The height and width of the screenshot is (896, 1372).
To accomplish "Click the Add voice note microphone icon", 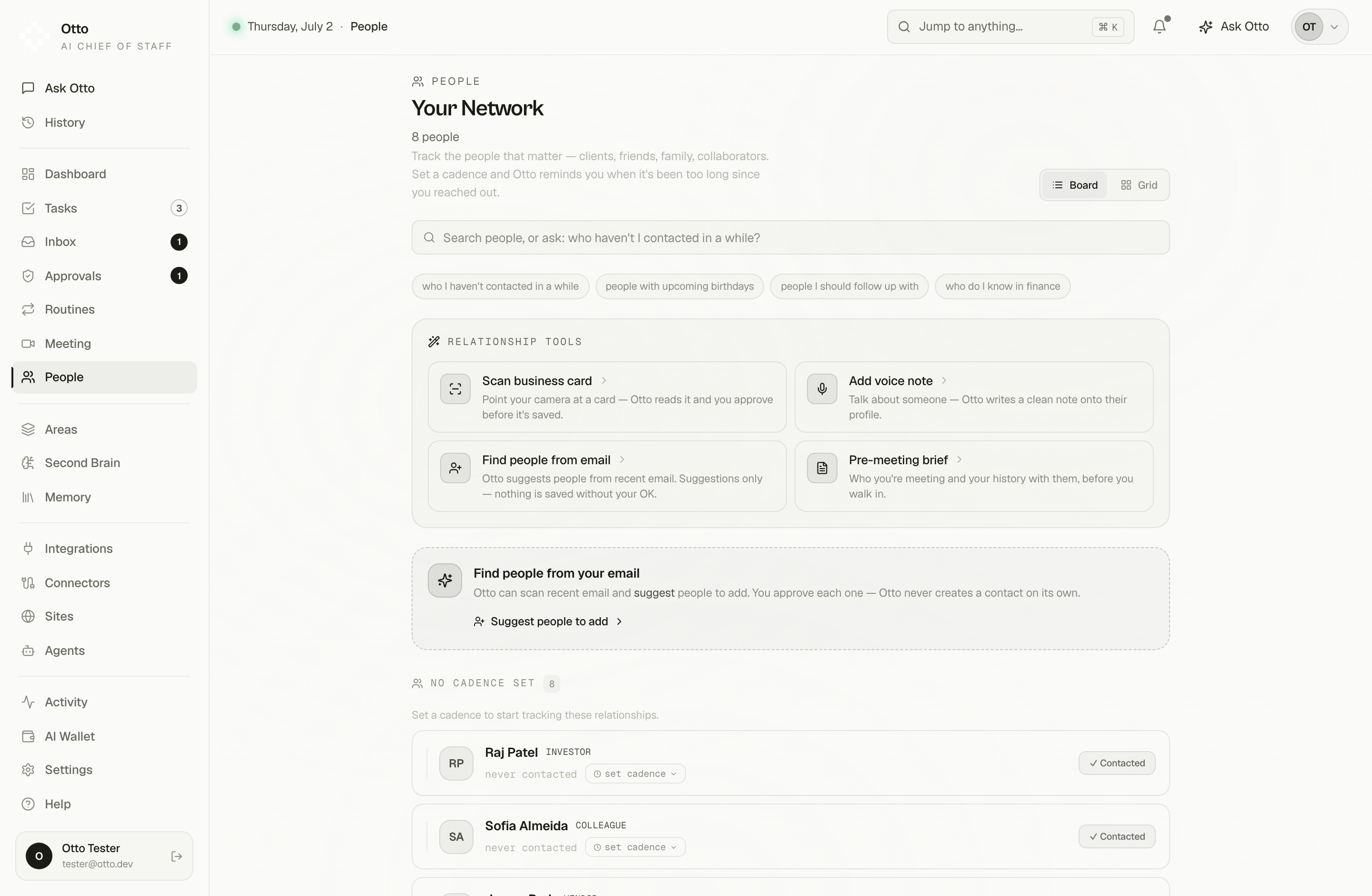I will (x=822, y=389).
